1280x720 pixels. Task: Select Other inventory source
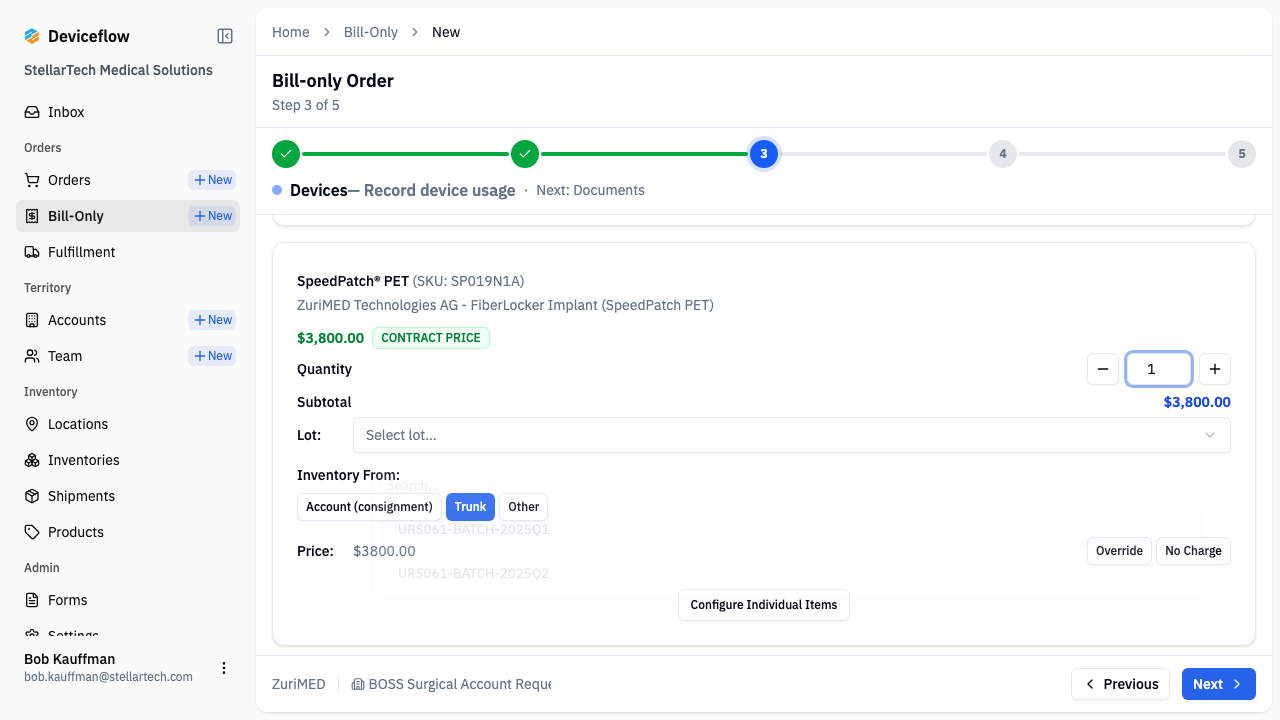524,507
